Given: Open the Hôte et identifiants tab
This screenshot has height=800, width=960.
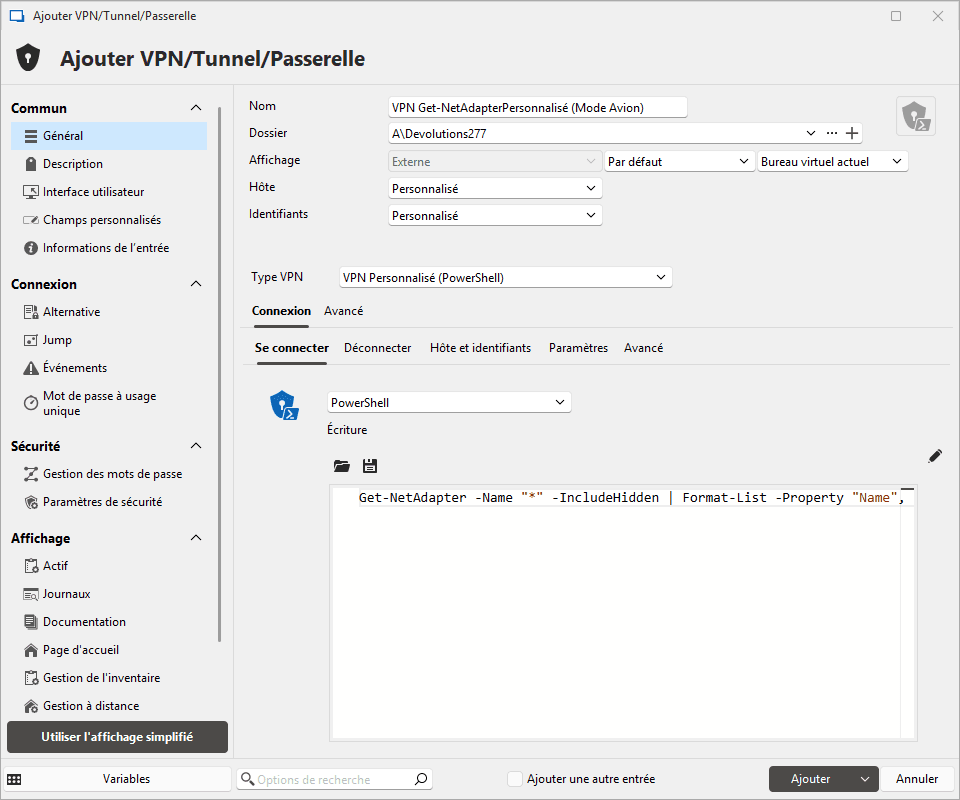Looking at the screenshot, I should click(480, 348).
